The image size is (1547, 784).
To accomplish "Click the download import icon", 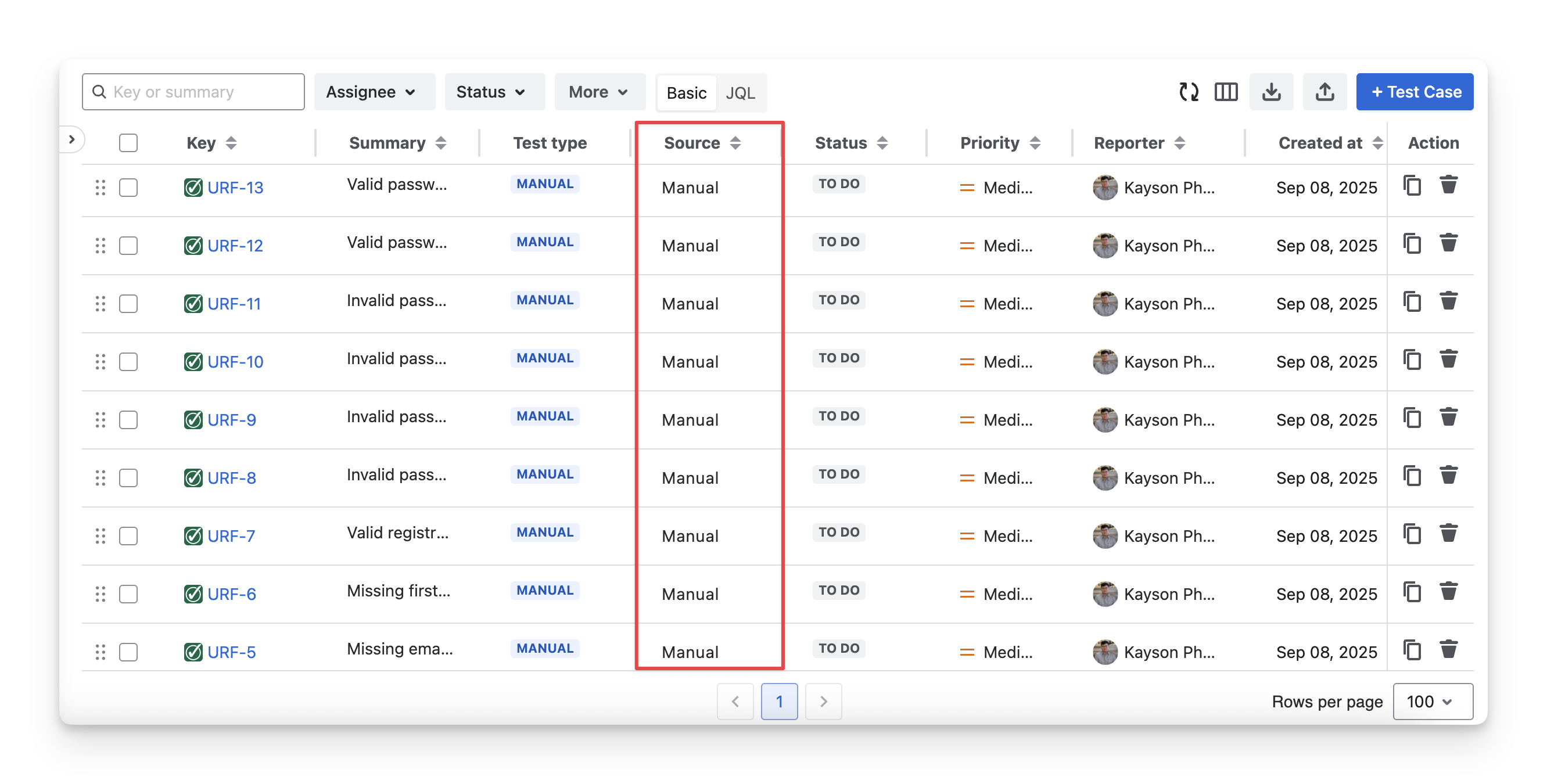I will [x=1270, y=92].
